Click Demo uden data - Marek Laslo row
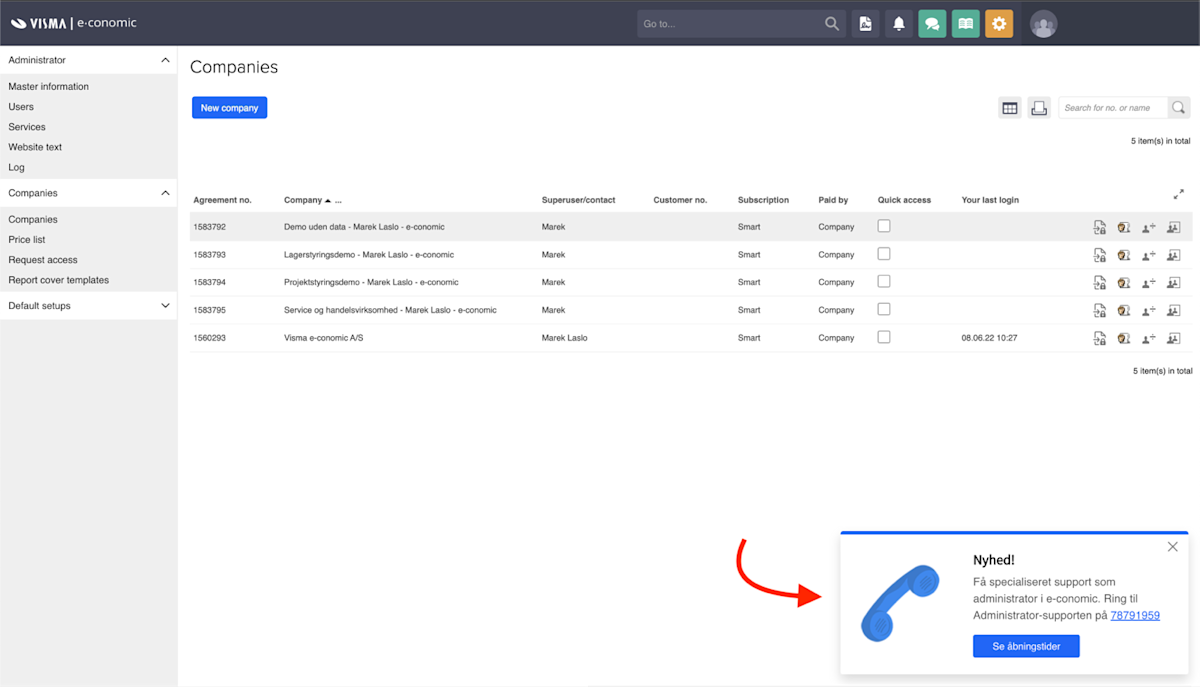This screenshot has height=687, width=1200. coord(690,227)
